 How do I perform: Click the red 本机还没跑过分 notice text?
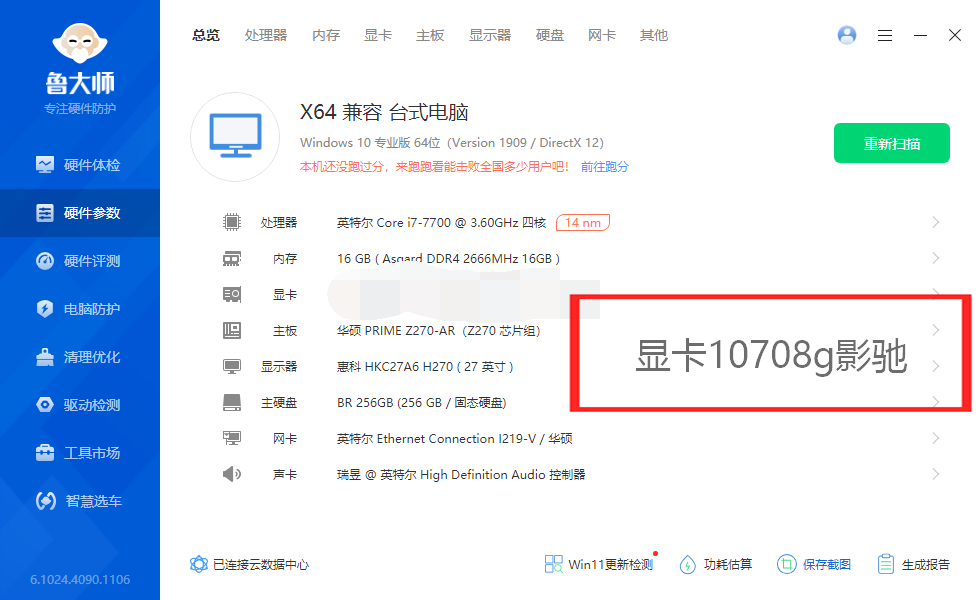pyautogui.click(x=434, y=167)
